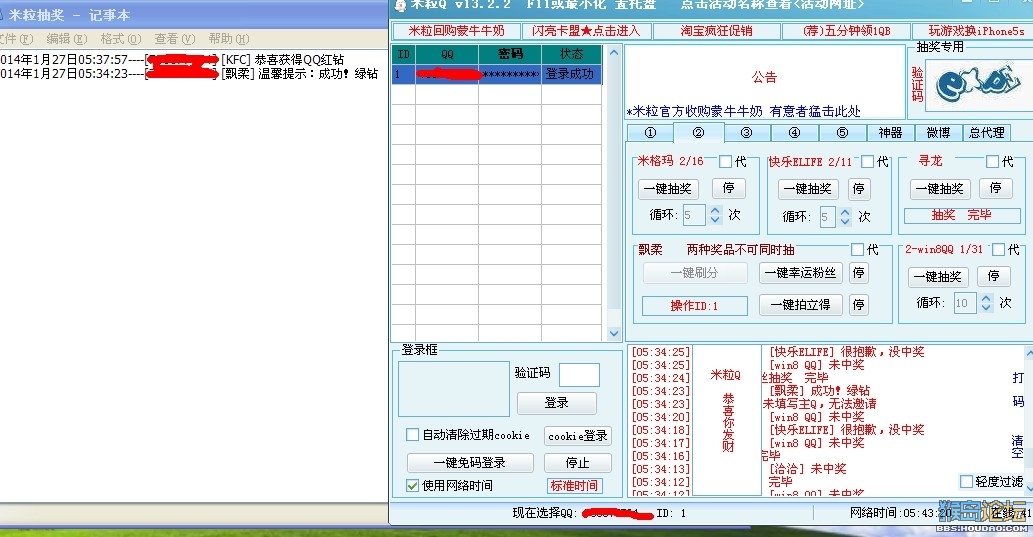Image resolution: width=1033 pixels, height=537 pixels.
Task: Open the 神器 tab
Action: pyautogui.click(x=890, y=132)
